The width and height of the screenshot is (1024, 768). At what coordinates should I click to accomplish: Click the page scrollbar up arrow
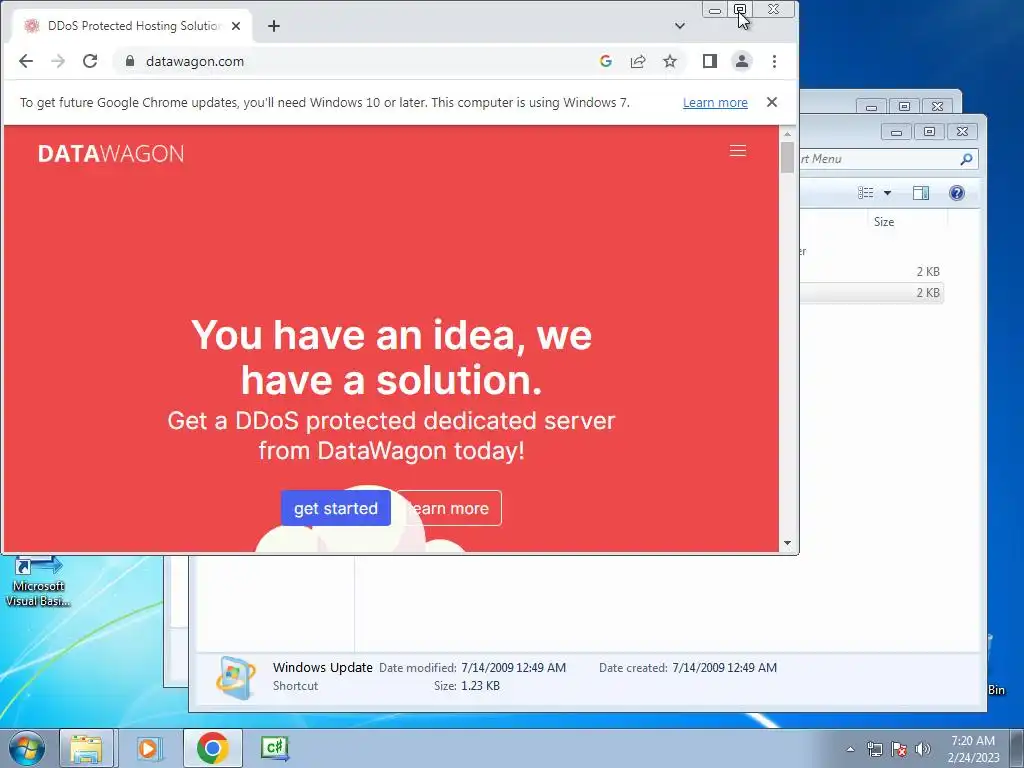pyautogui.click(x=787, y=133)
